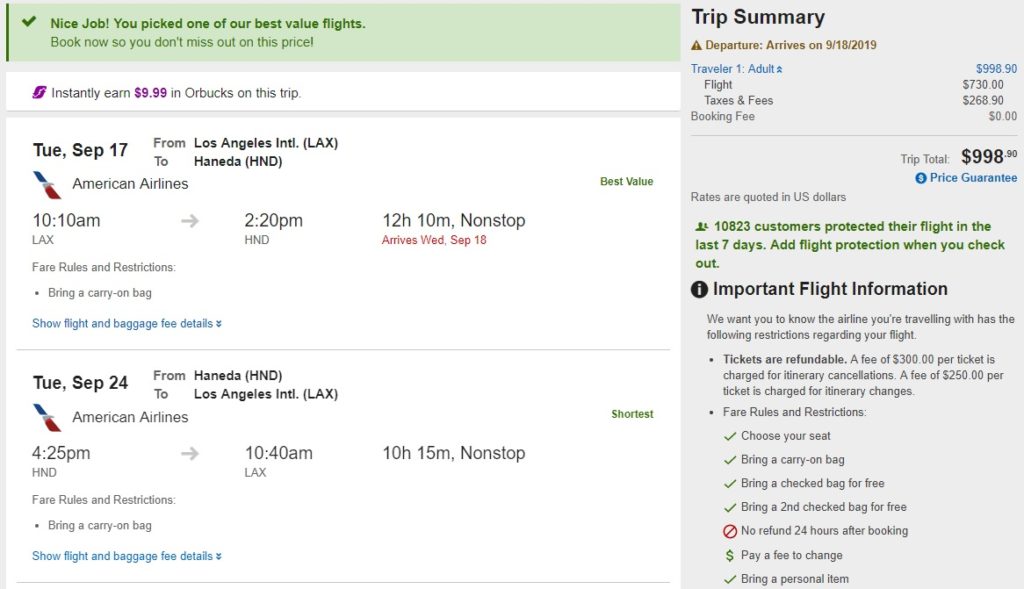1024x589 pixels.
Task: Click the green dollar sign Pay a fee icon
Action: point(730,556)
